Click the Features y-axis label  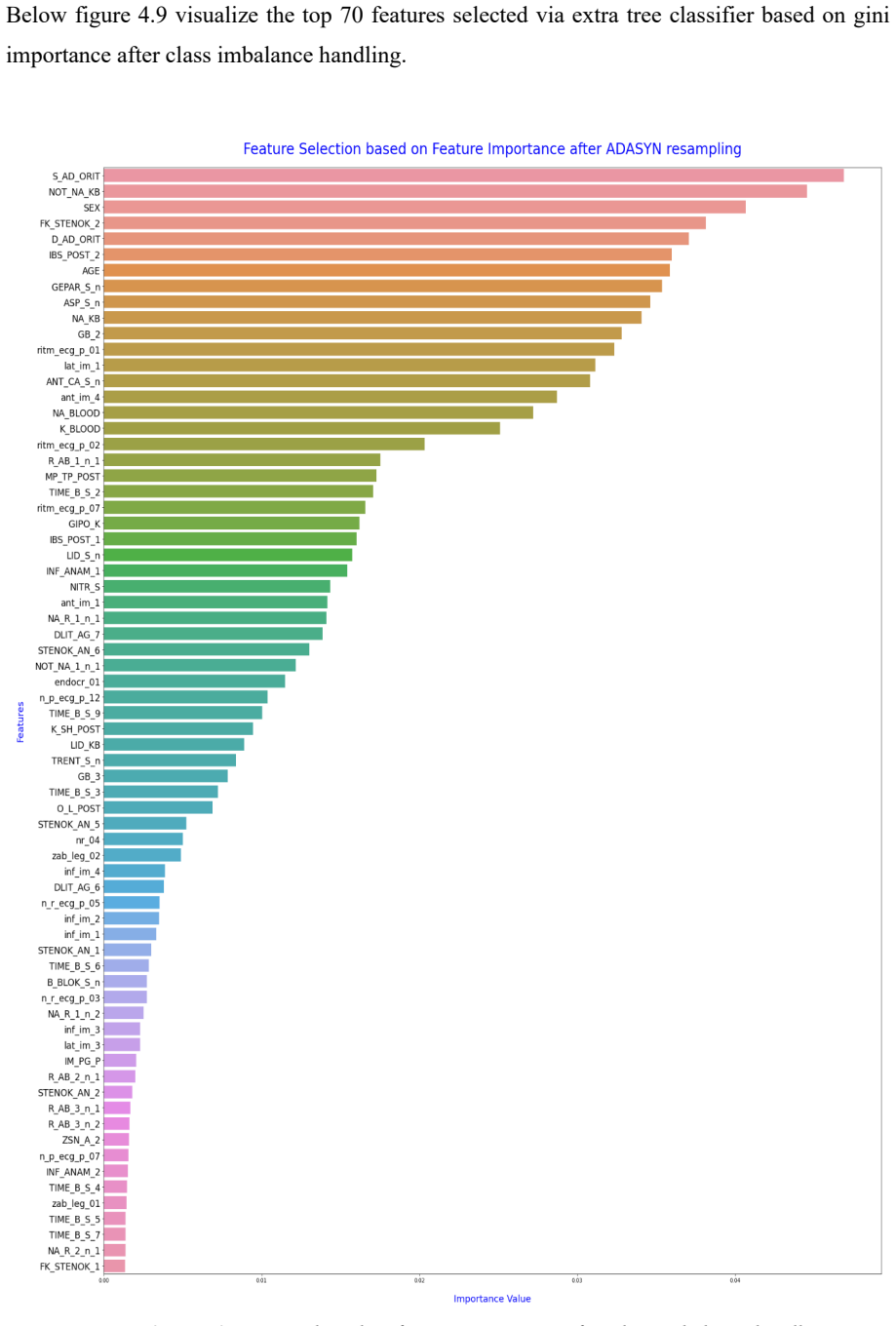20,722
